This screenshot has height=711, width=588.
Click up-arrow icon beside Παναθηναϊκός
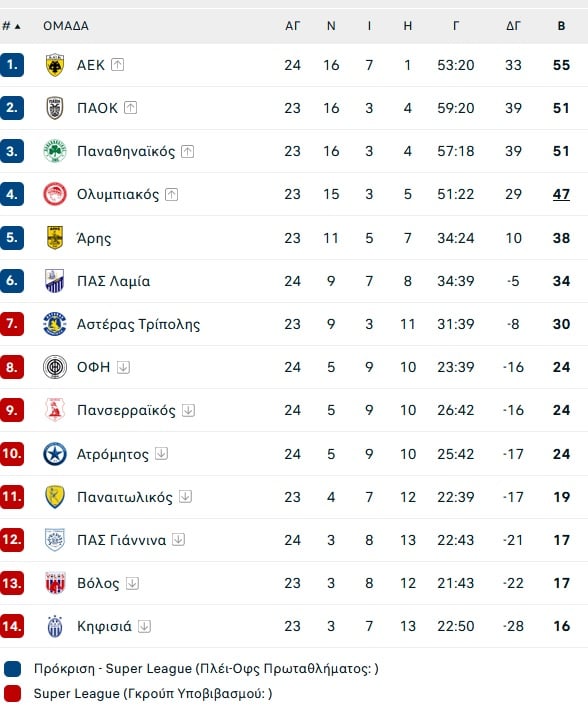pyautogui.click(x=187, y=151)
